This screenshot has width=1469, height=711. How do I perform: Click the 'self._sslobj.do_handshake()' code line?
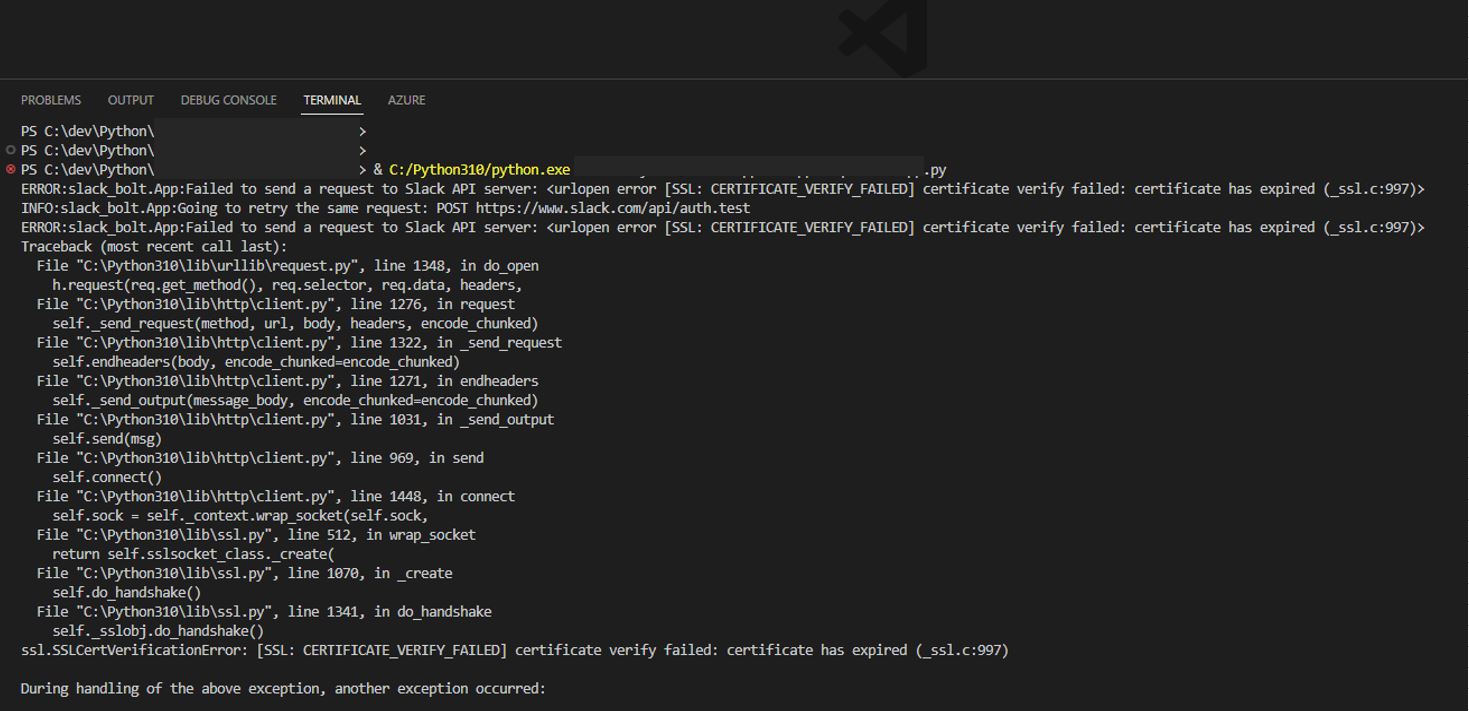coord(158,632)
